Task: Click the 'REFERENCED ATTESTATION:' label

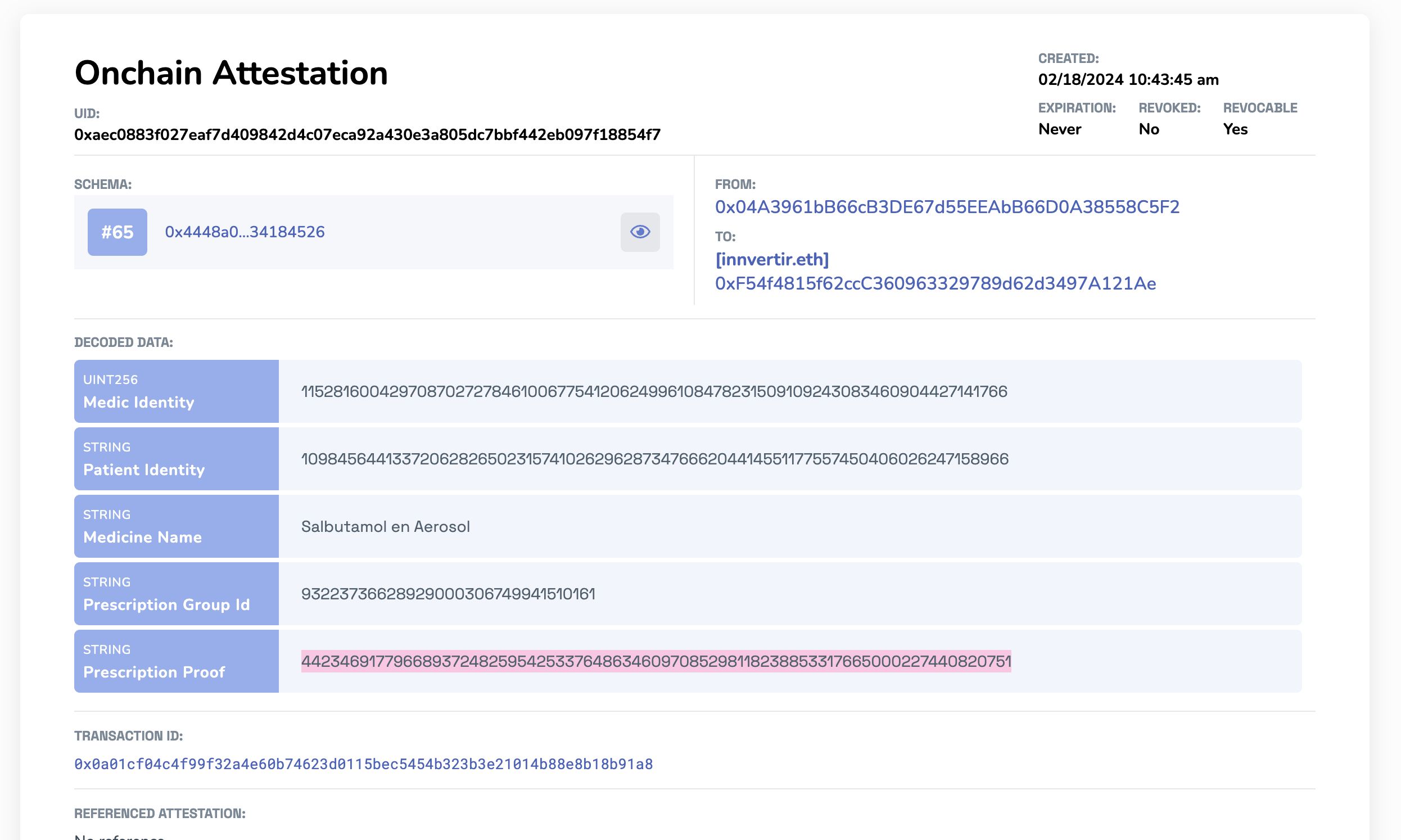Action: pos(160,814)
